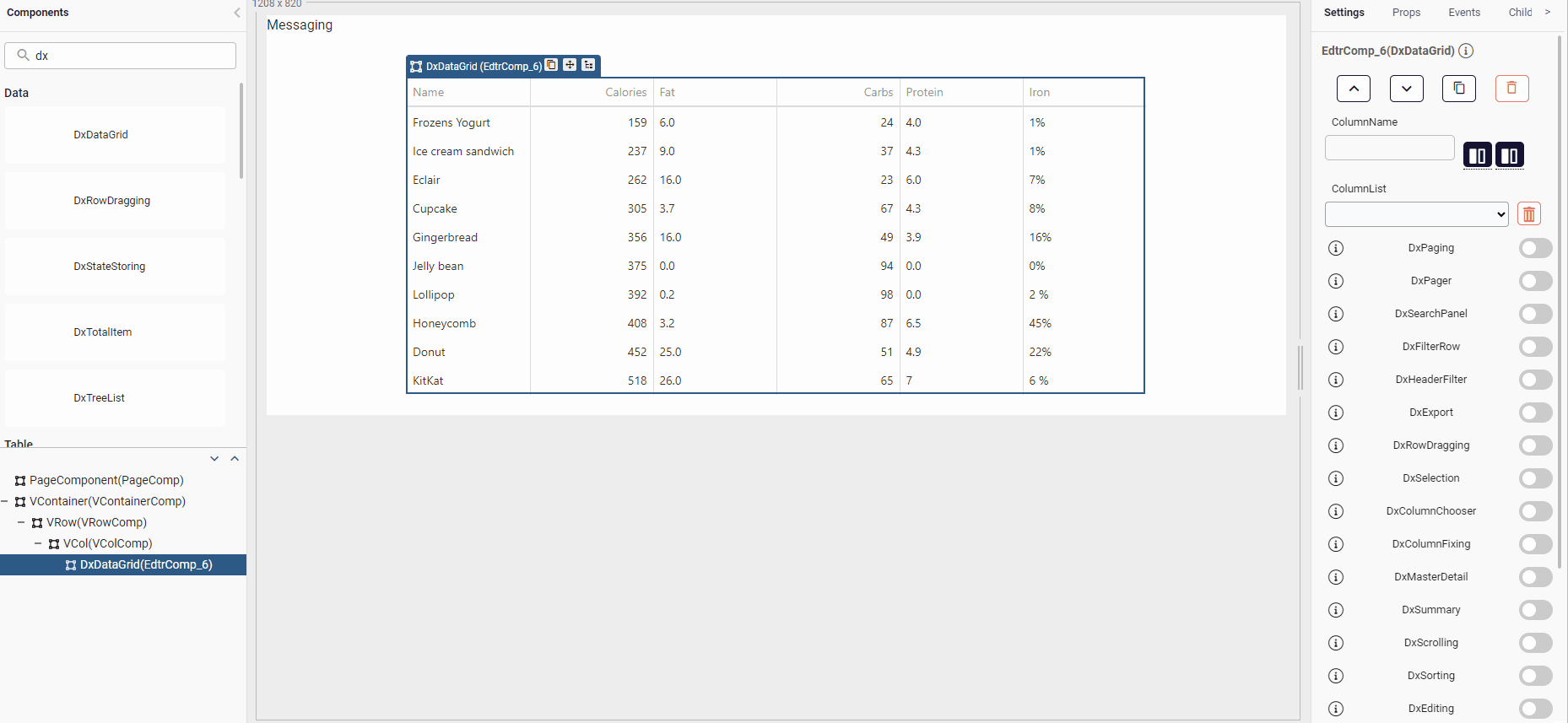
Task: Click the vertical scrollbar of the Settings panel
Action: click(x=1560, y=302)
